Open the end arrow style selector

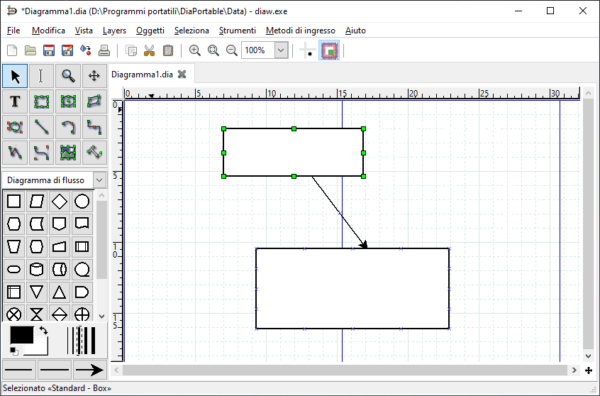89,370
